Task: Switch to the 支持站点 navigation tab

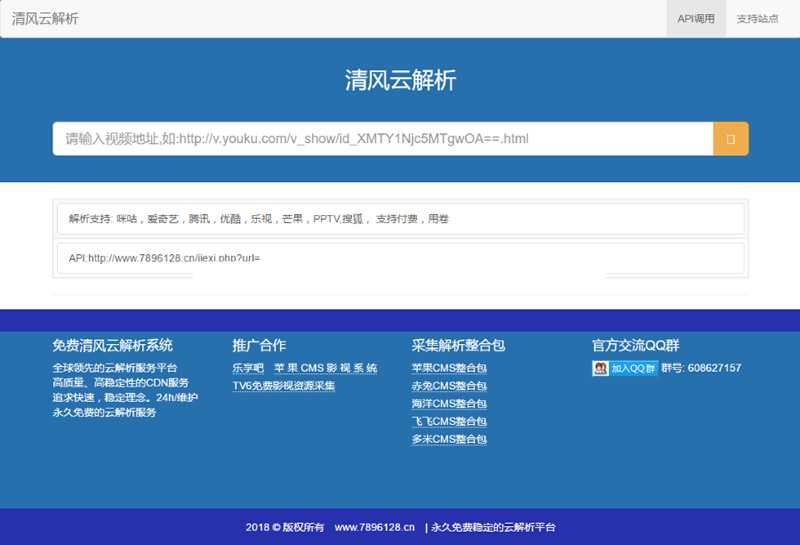Action: [x=757, y=19]
